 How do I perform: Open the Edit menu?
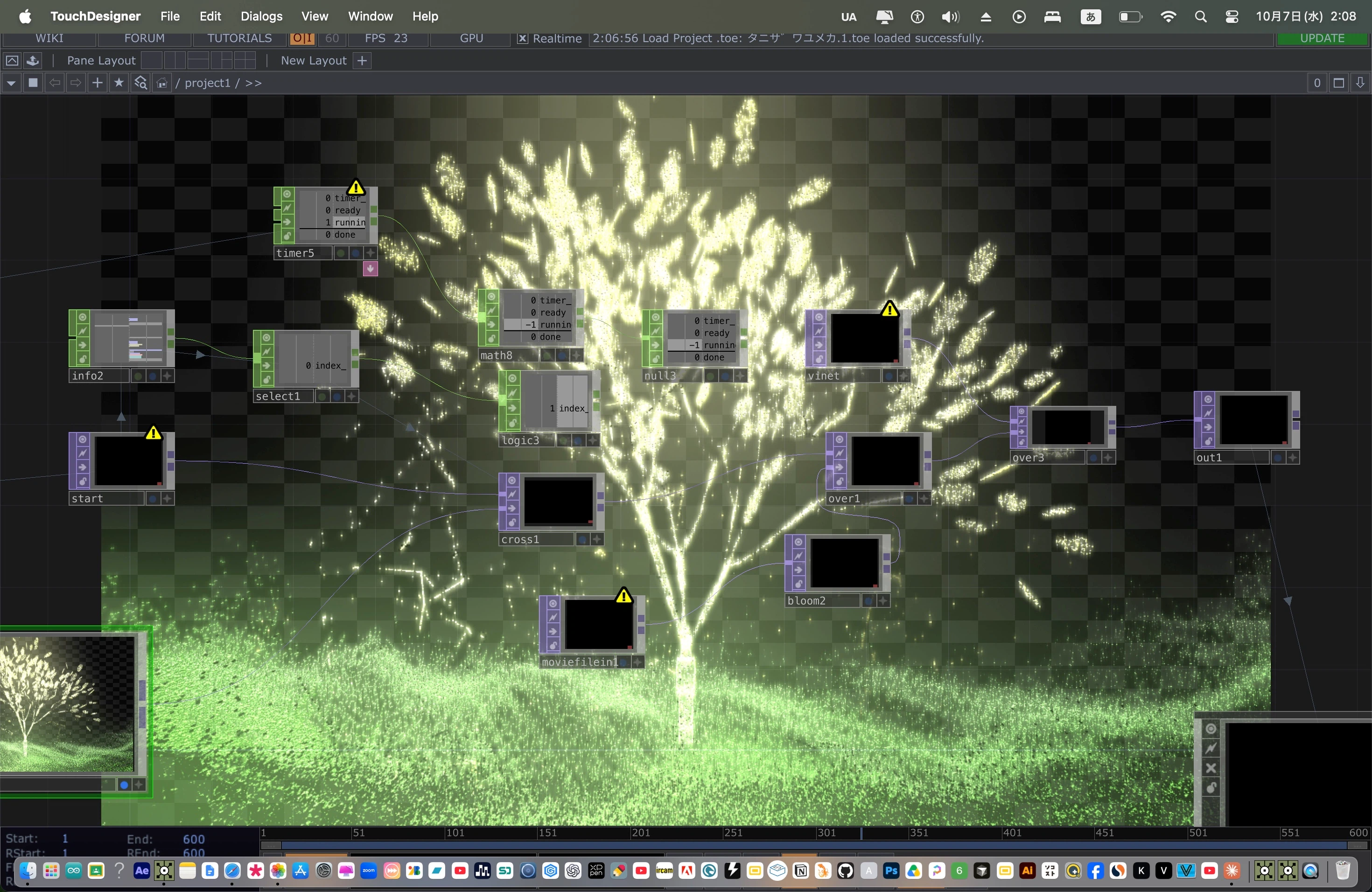click(210, 16)
